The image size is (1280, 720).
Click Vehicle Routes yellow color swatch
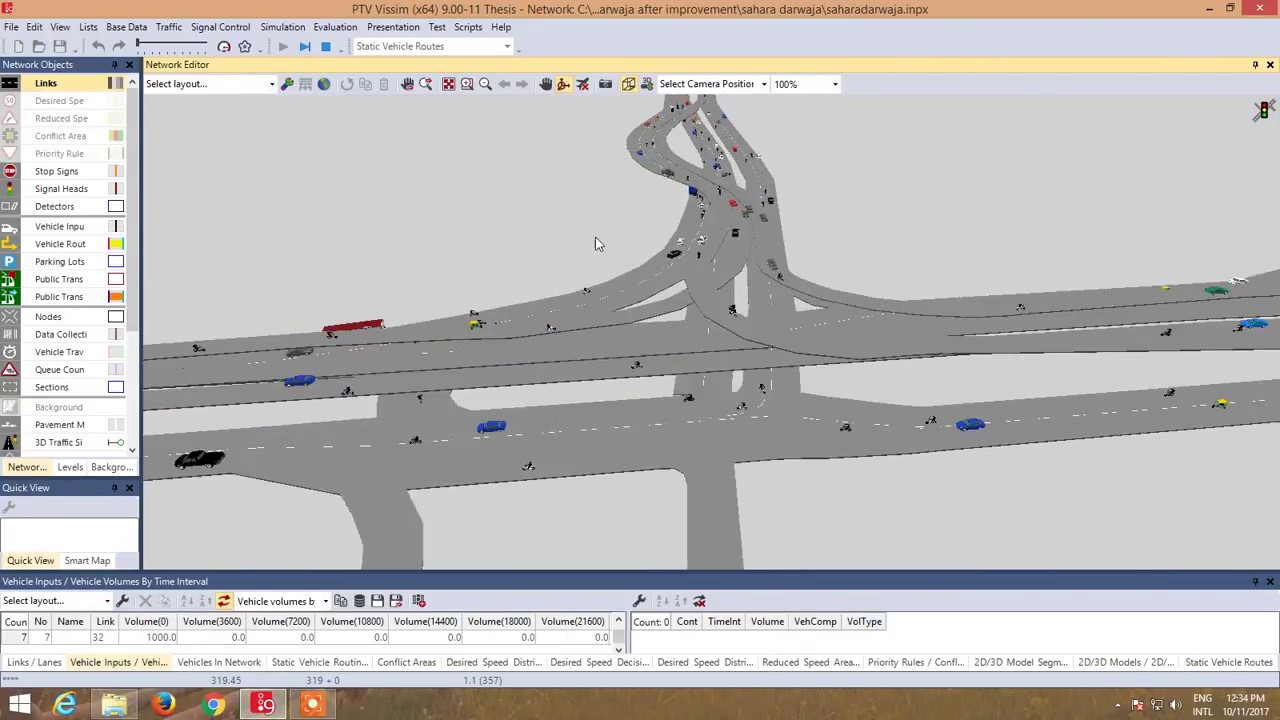[x=116, y=244]
